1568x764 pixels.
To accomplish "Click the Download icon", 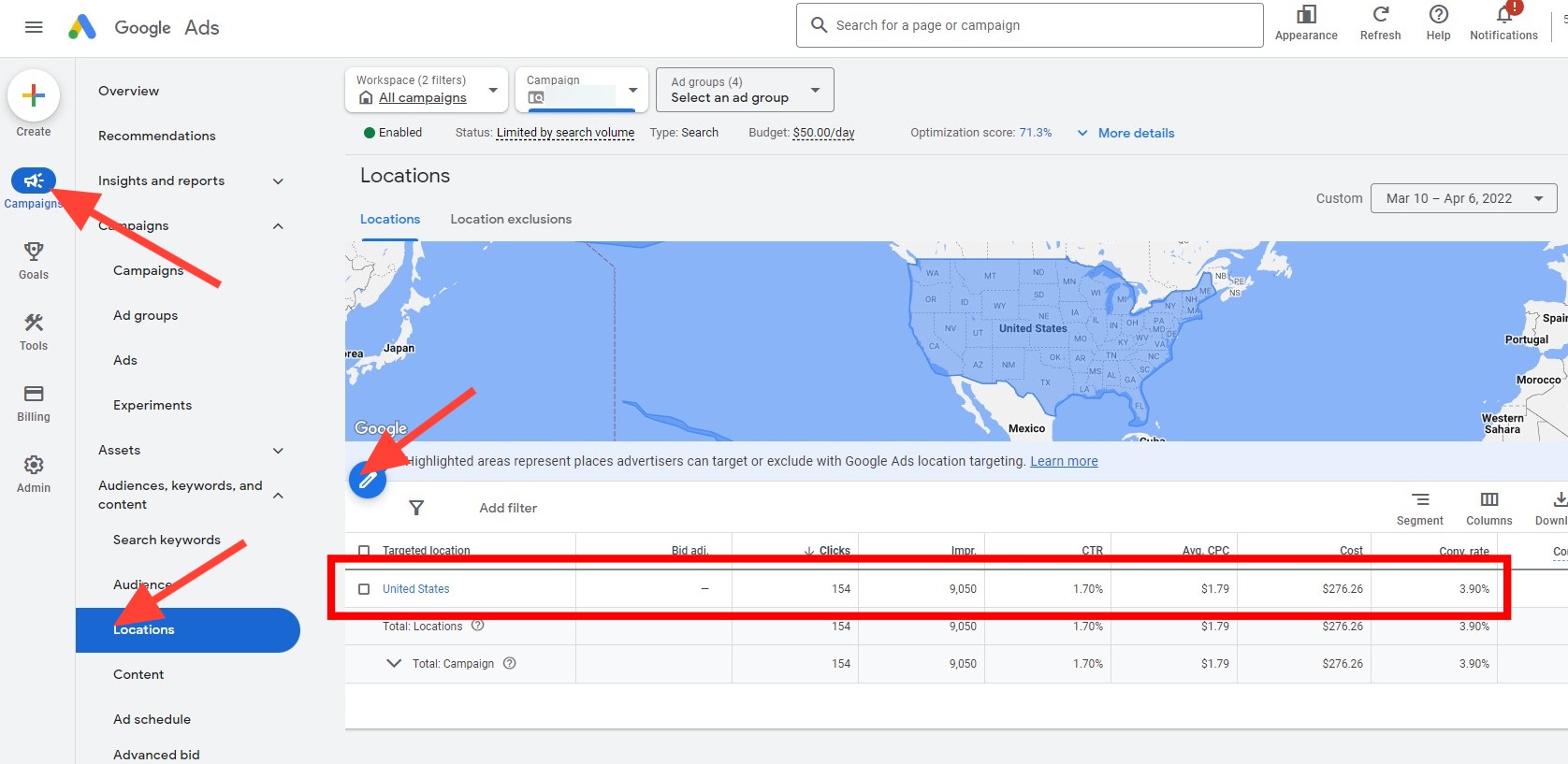I will pos(1559,499).
